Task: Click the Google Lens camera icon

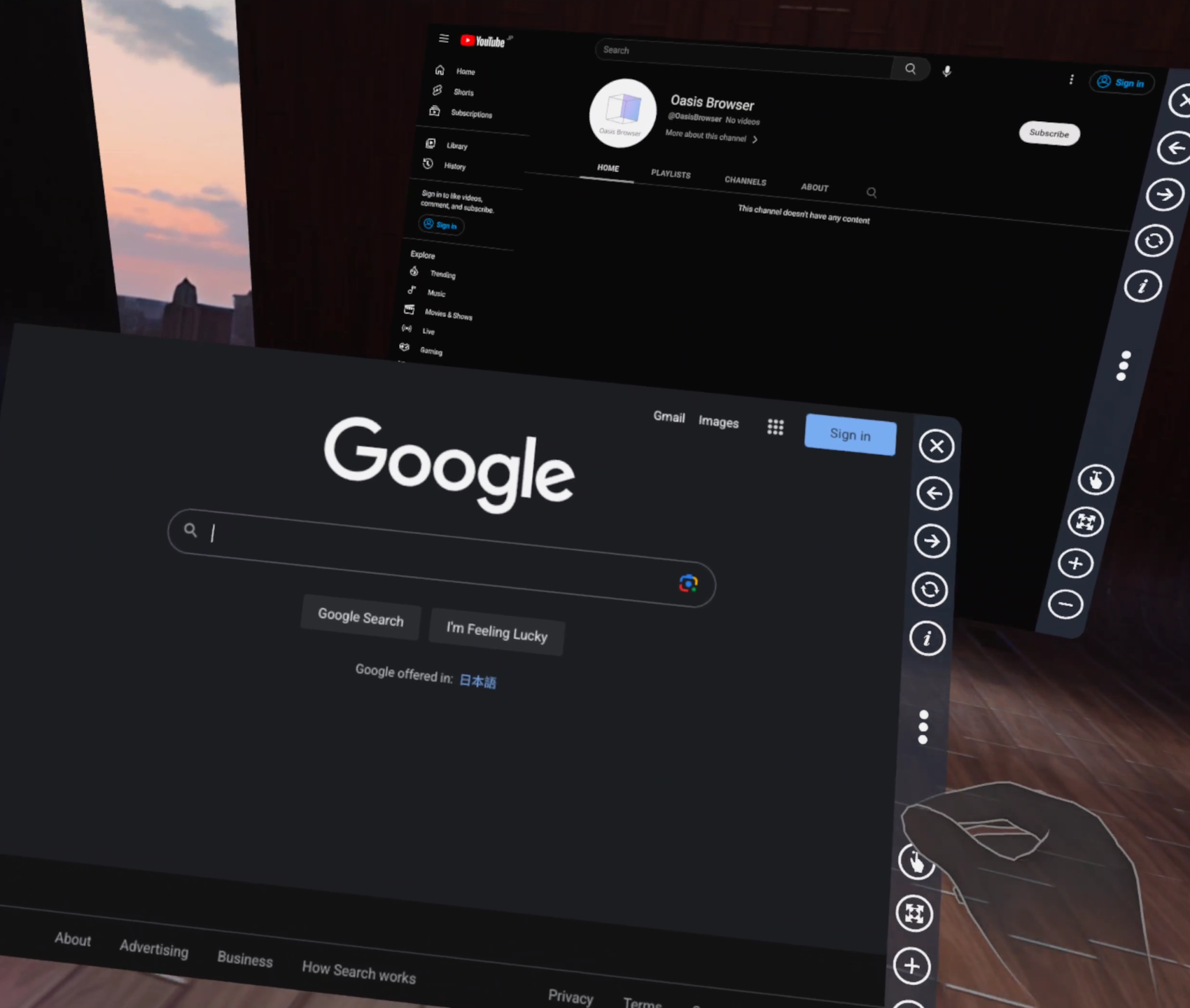Action: point(688,583)
